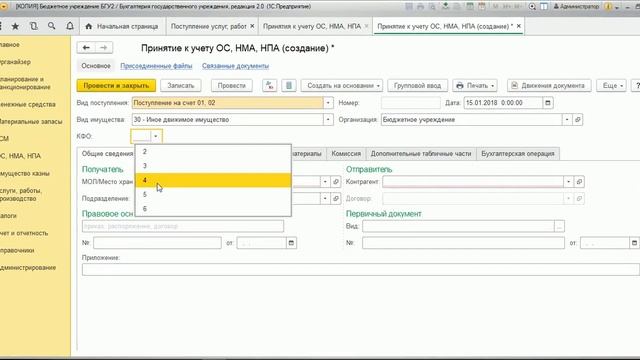
Task: Click the Номер input field
Action: (x=411, y=103)
